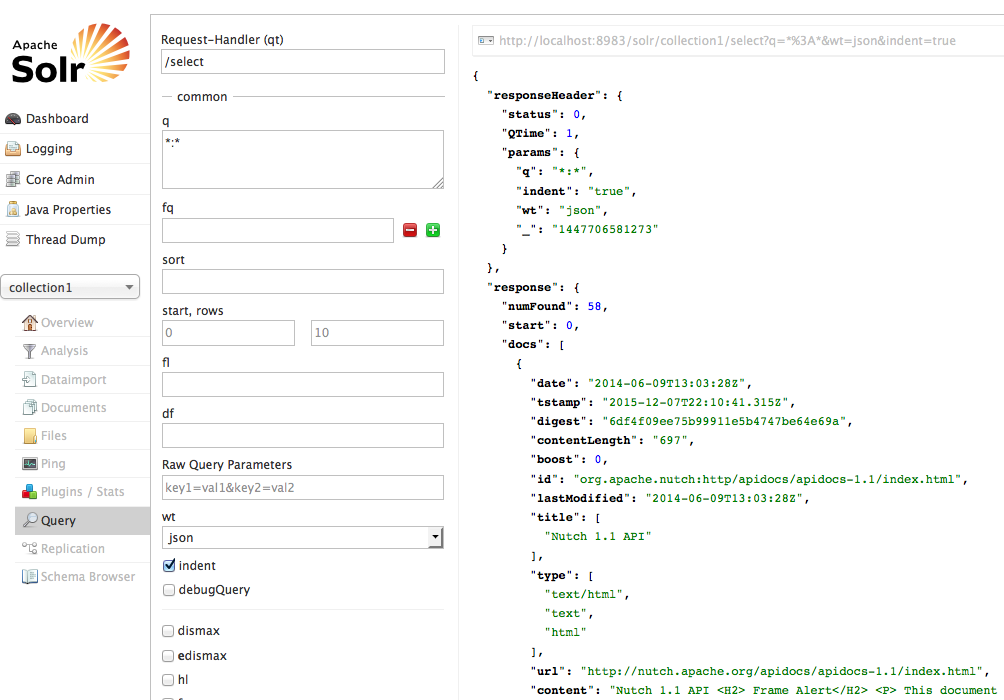This screenshot has height=700, width=1004.
Task: Click the Query magnifier icon
Action: [x=29, y=520]
